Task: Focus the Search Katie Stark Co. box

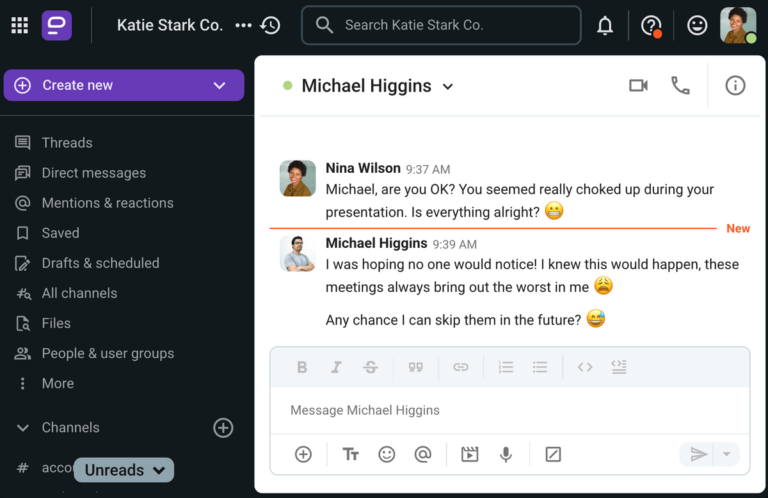Action: coord(441,25)
